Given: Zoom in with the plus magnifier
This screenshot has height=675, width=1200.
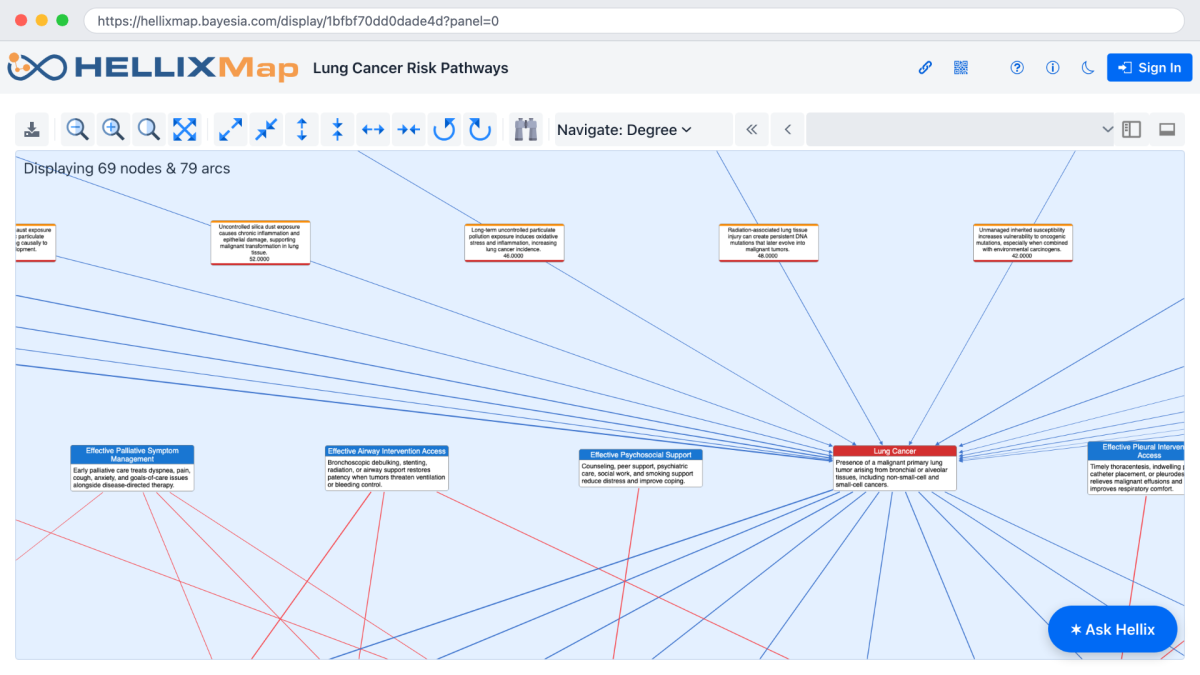Looking at the screenshot, I should [113, 129].
